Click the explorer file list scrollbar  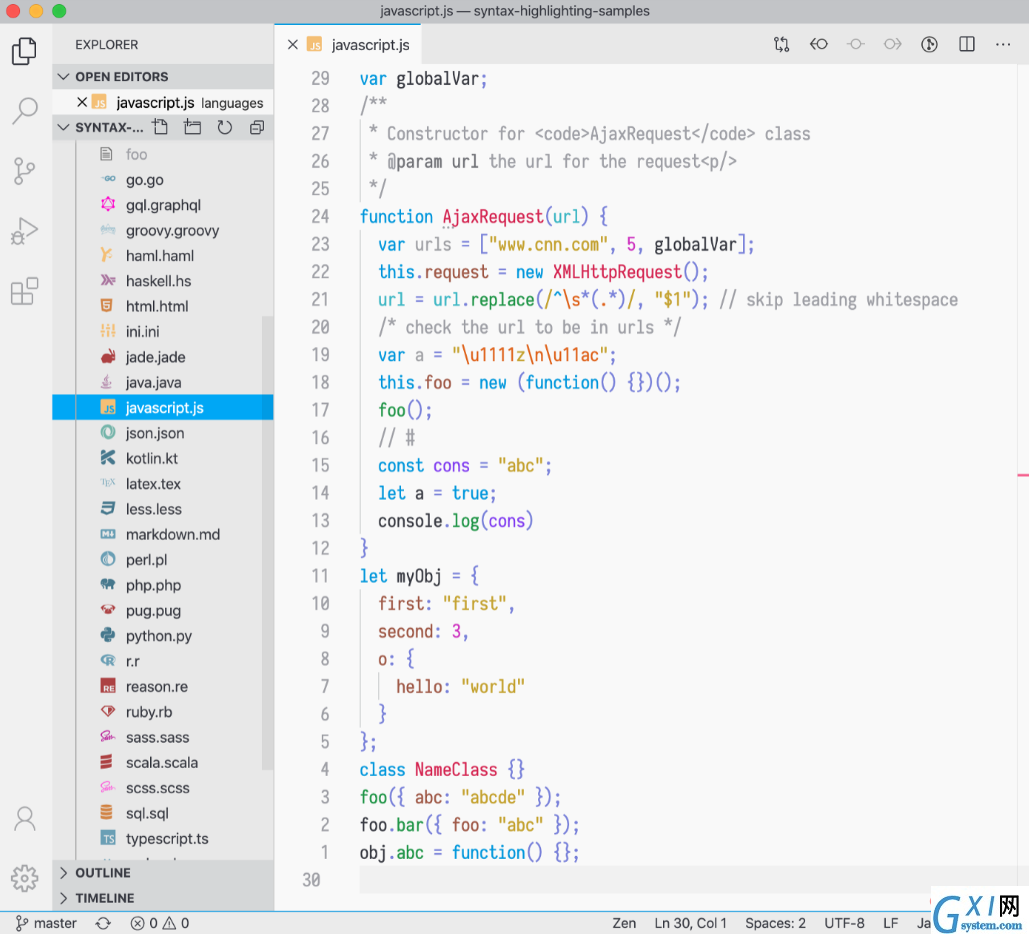point(268,543)
